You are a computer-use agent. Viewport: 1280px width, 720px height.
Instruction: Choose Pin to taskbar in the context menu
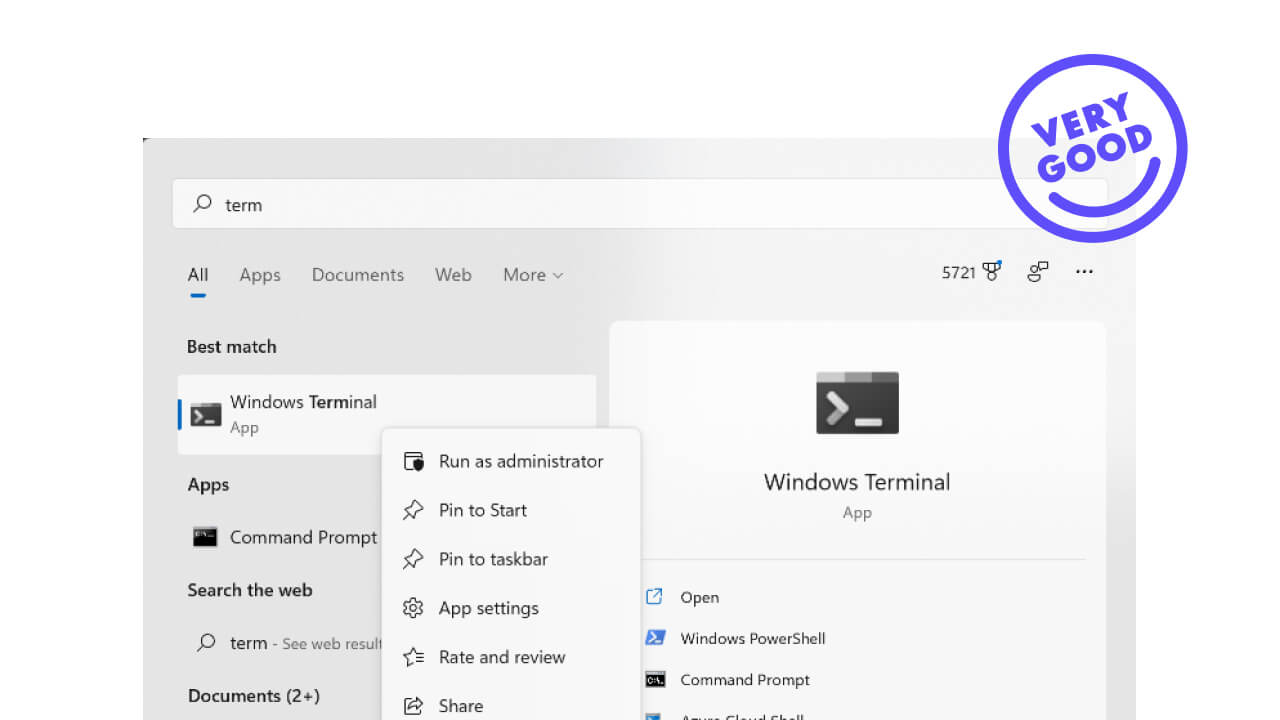coord(494,559)
